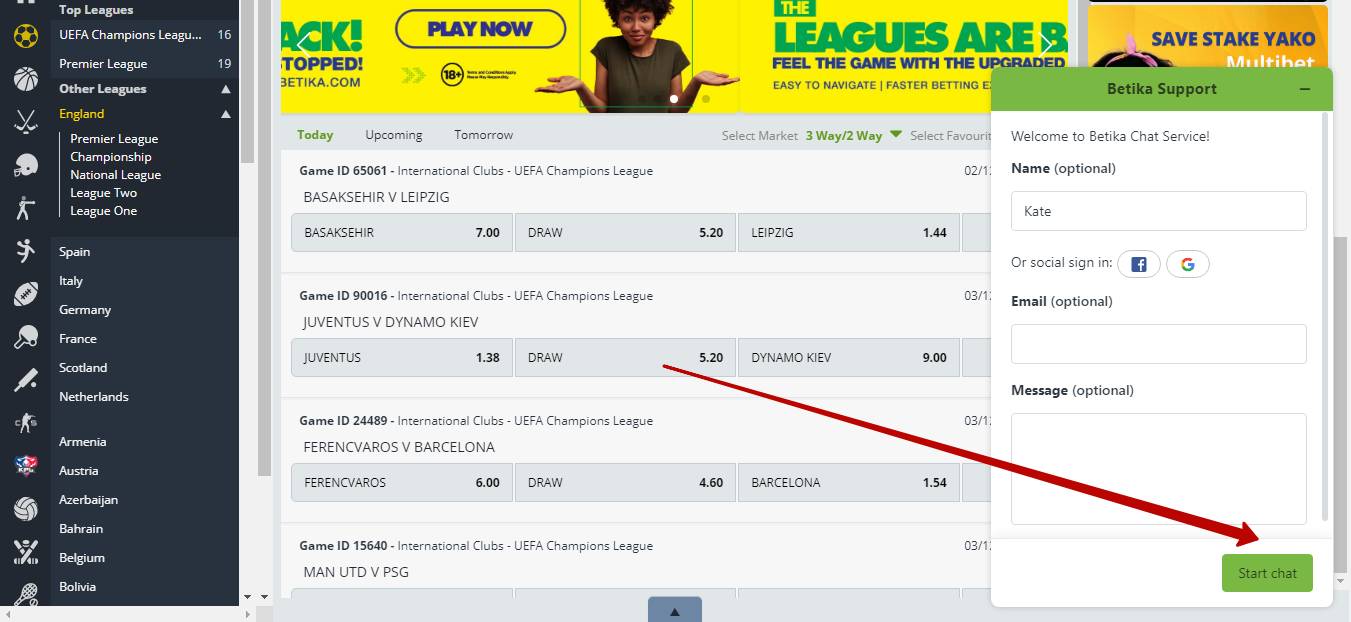Click the Start chat button
The height and width of the screenshot is (622, 1351).
click(1267, 573)
